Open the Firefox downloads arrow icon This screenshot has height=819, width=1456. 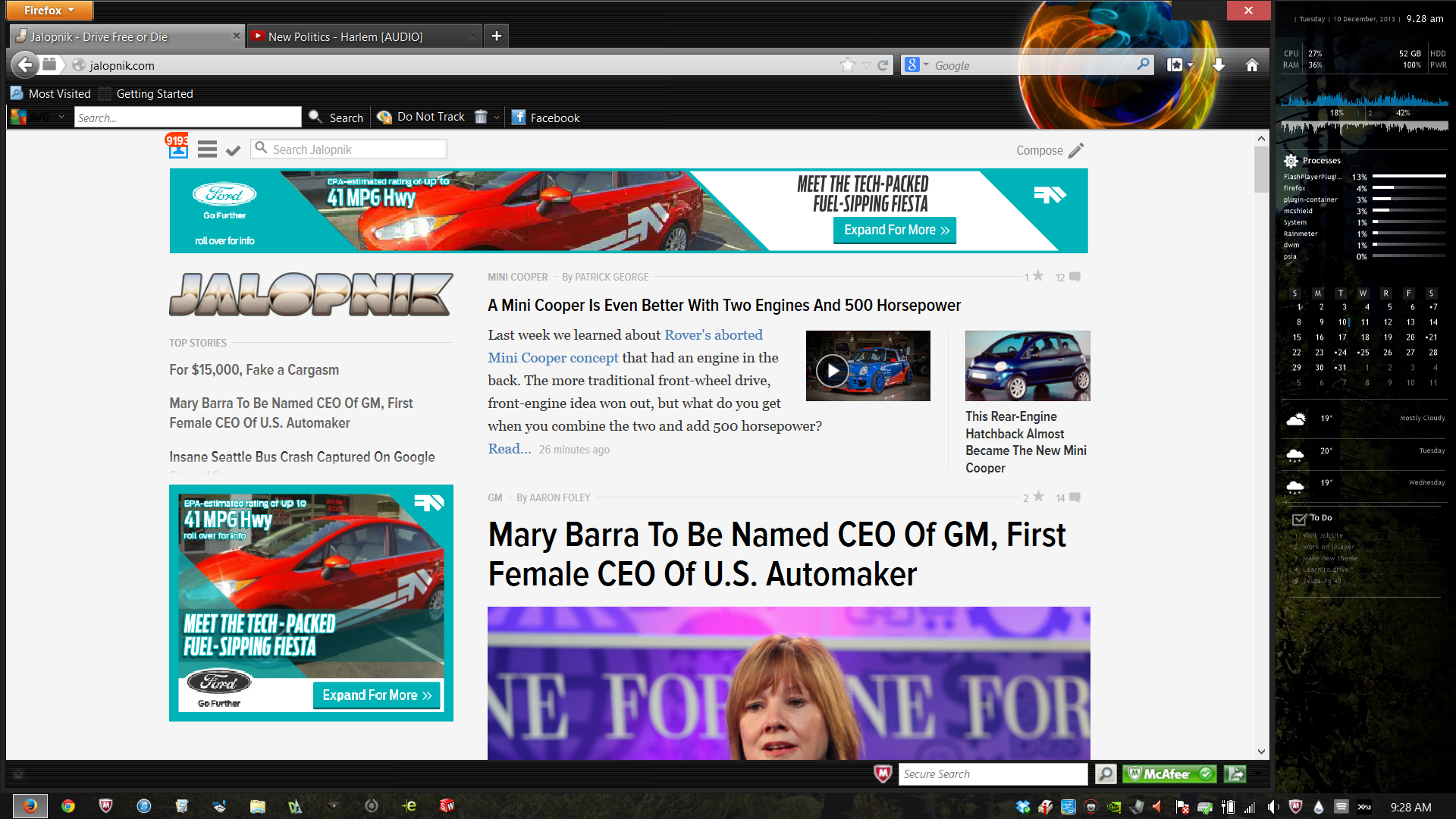point(1219,65)
